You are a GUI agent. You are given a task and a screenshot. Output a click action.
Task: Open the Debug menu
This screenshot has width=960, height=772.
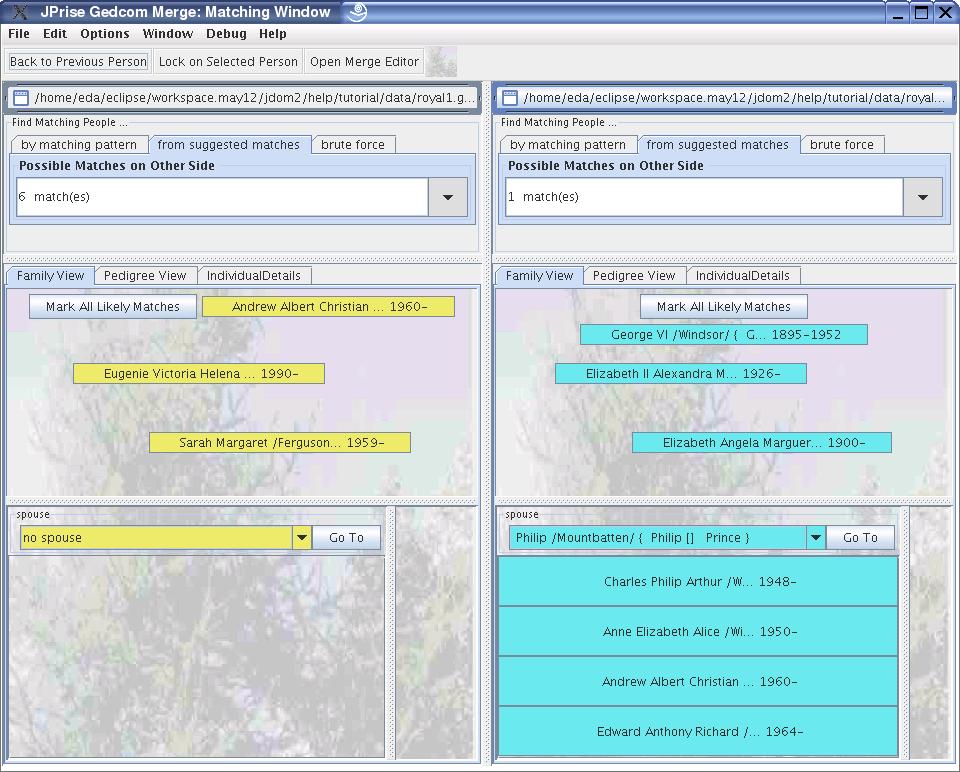(x=226, y=33)
